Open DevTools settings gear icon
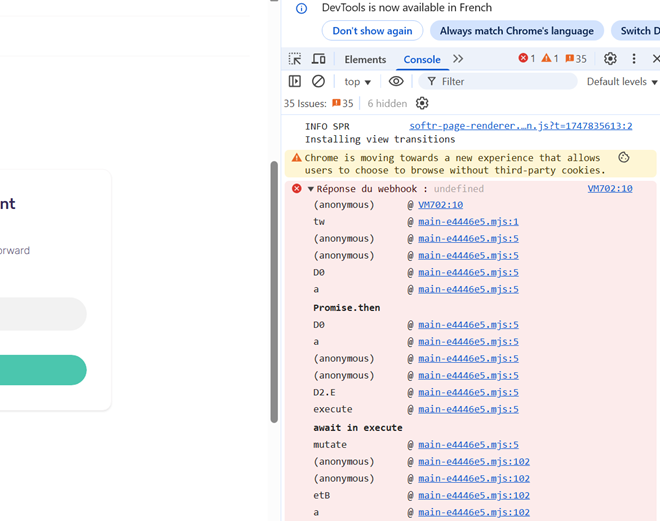The width and height of the screenshot is (660, 521). point(610,59)
